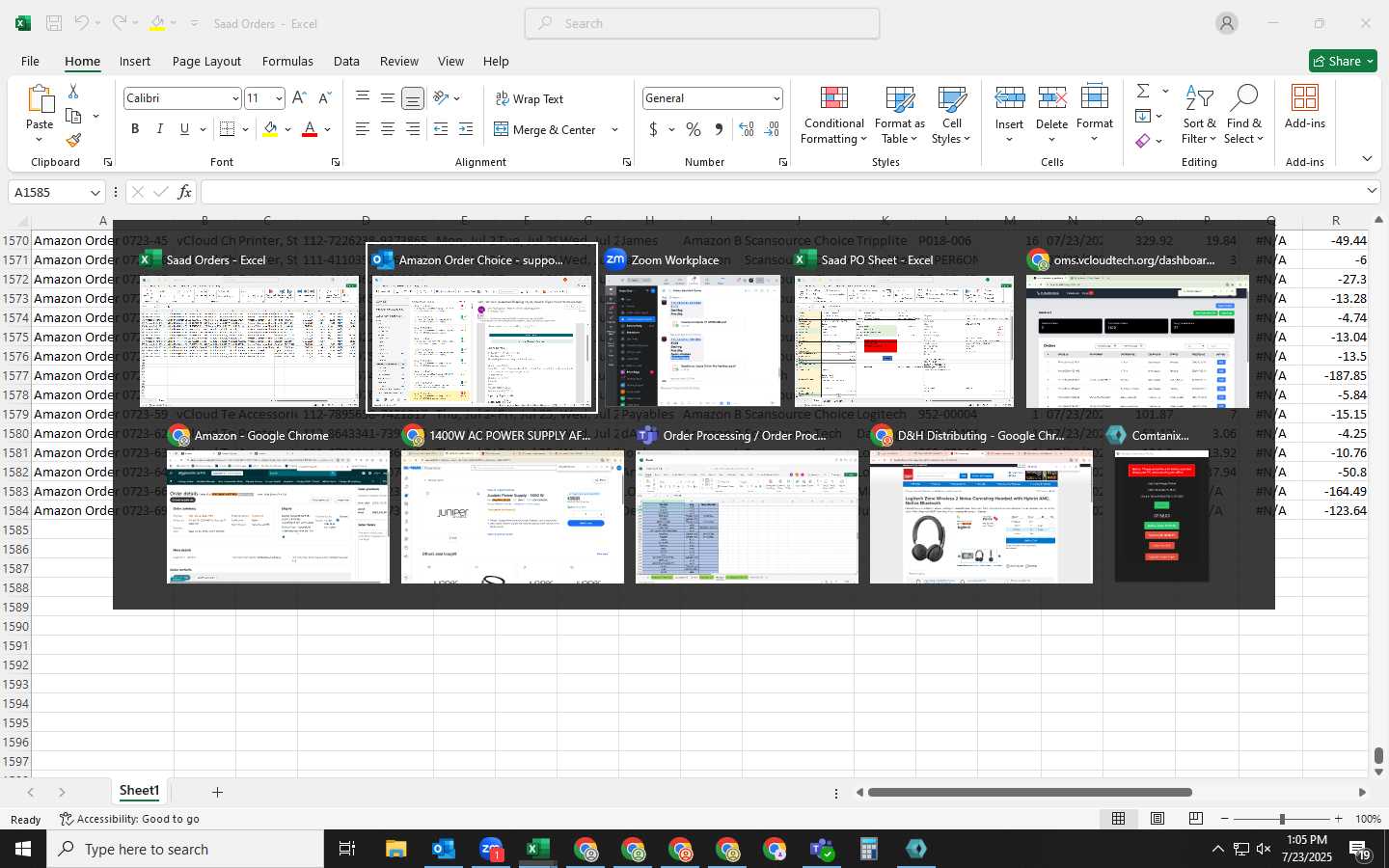The image size is (1389, 868).
Task: Click the user account avatar icon
Action: click(x=1227, y=23)
